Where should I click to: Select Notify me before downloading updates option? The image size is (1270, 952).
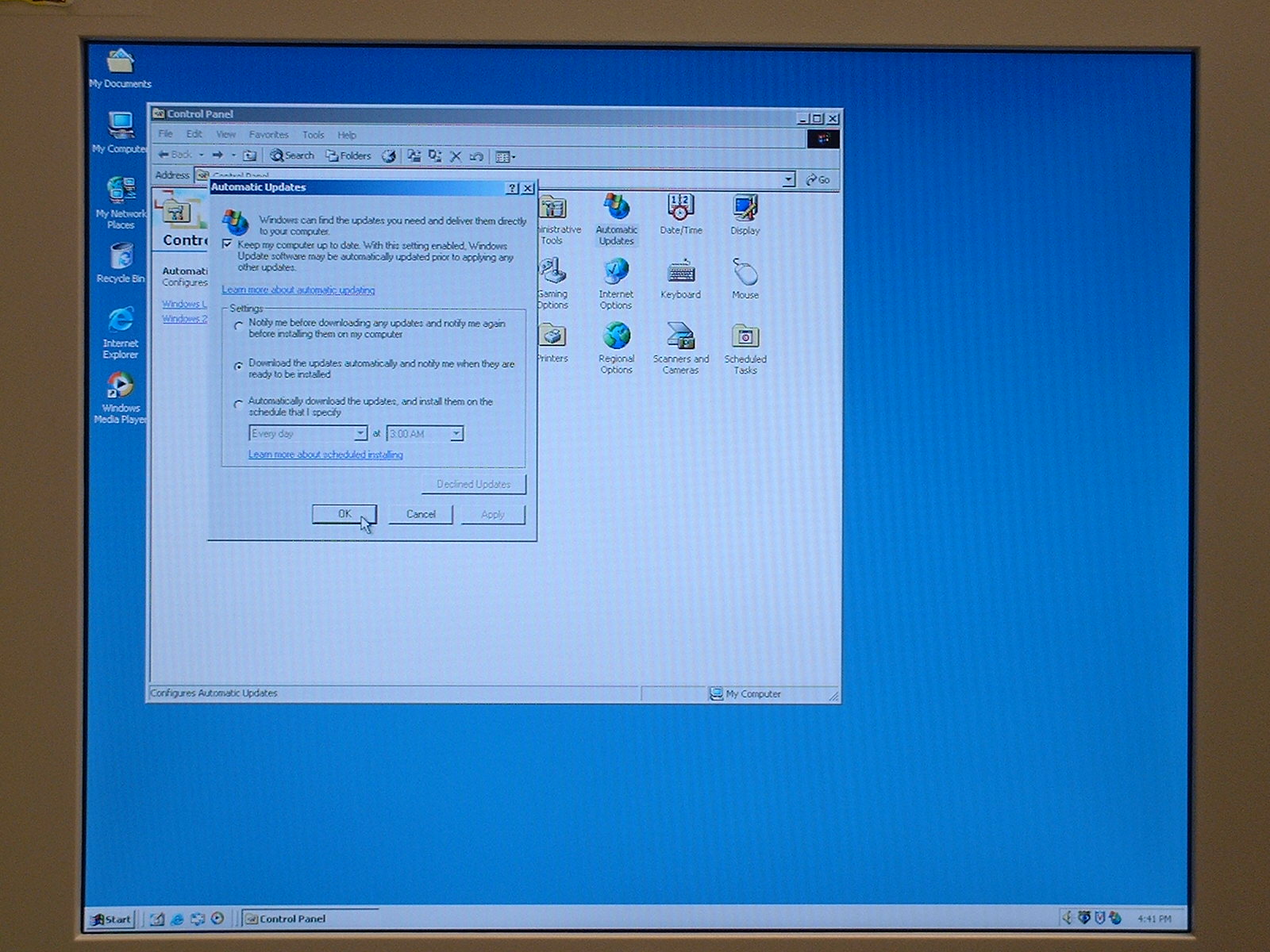pyautogui.click(x=238, y=326)
